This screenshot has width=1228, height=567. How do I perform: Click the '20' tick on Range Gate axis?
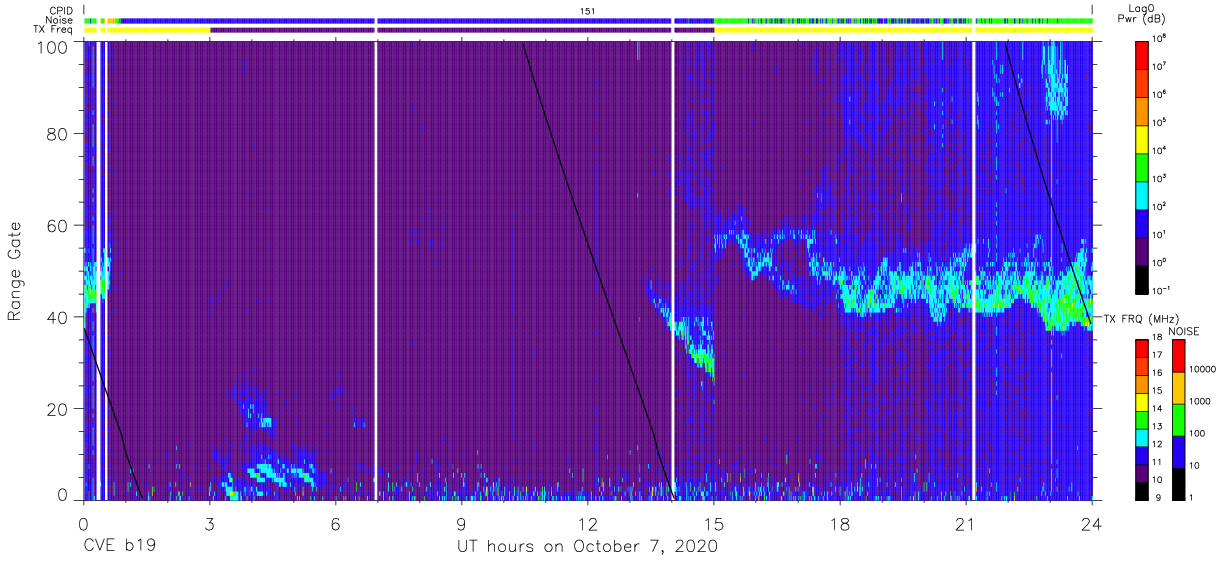(59, 409)
